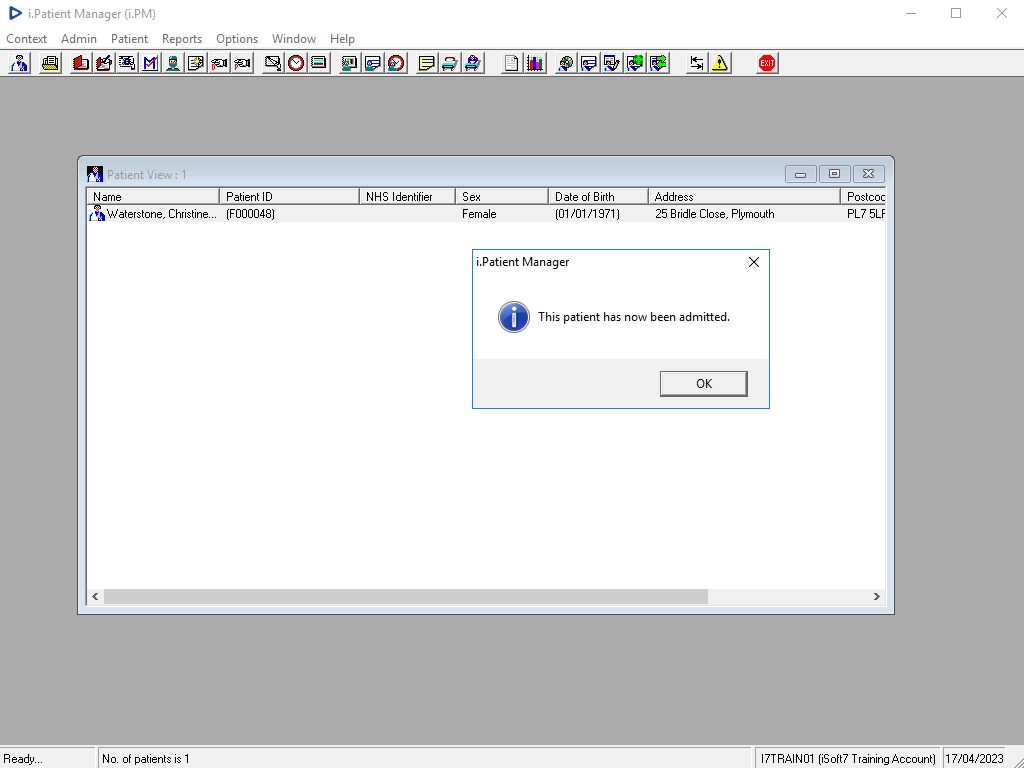Restore the Patient View window
Image resolution: width=1024 pixels, height=768 pixels.
[x=834, y=174]
